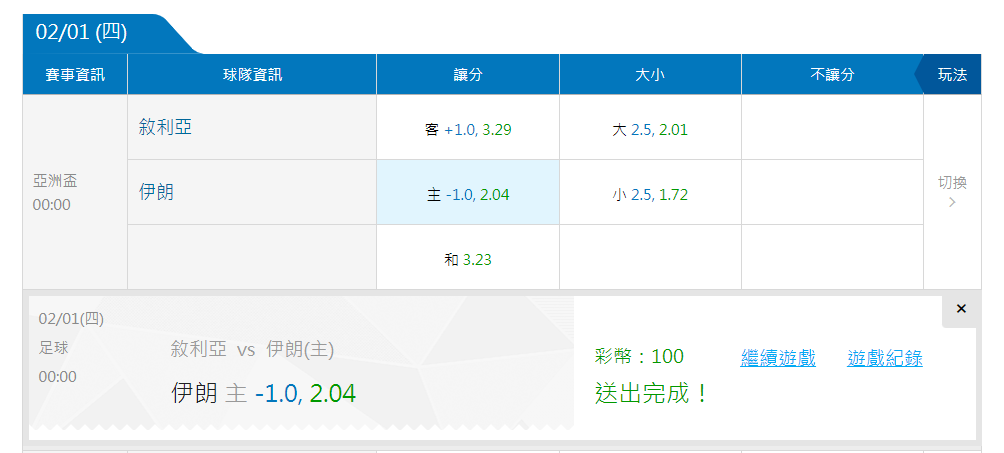Screen dimensions: 1004x453
Task: Click the 切換 switch chevron arrow
Action: [952, 202]
